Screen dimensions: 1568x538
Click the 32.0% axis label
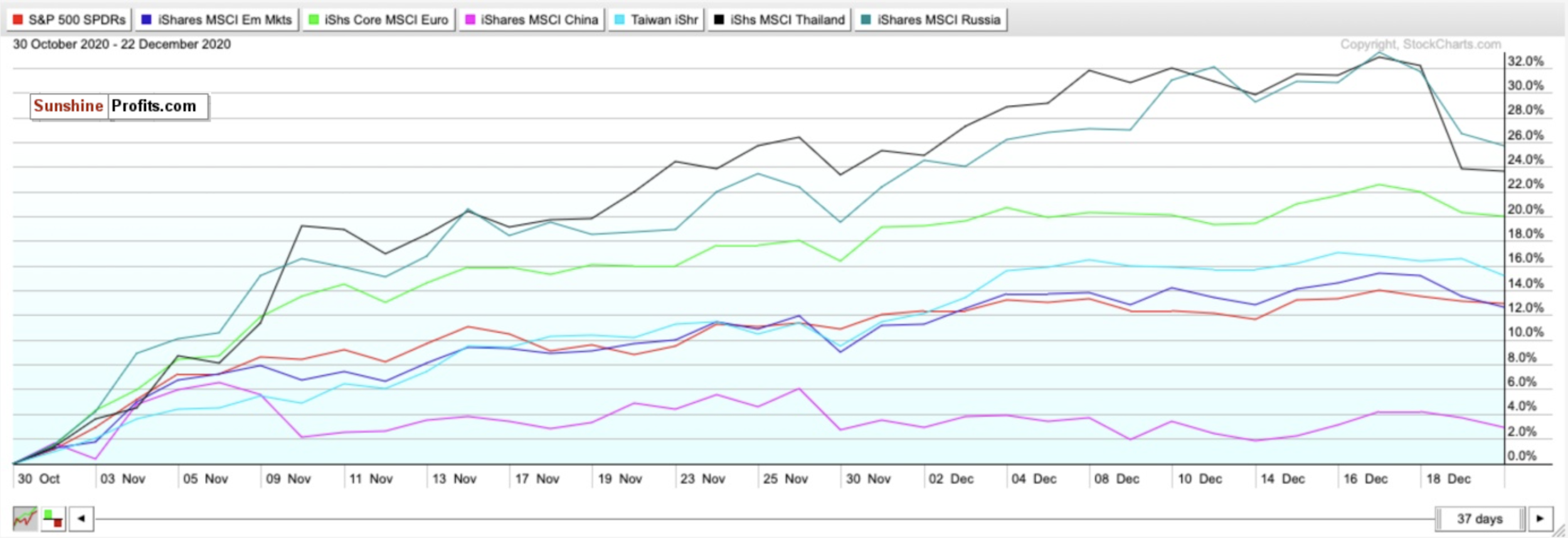pos(1525,61)
